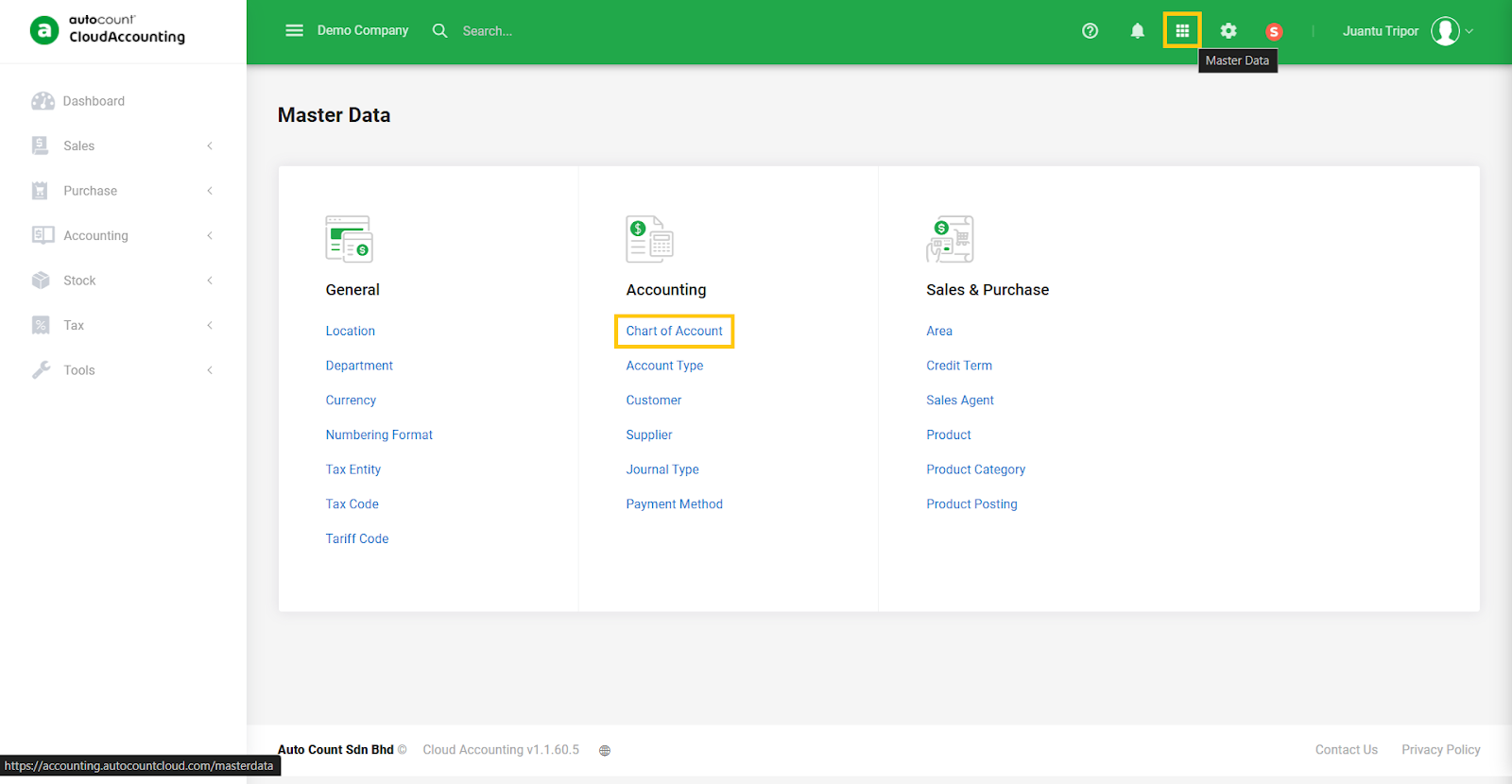The image size is (1512, 784).
Task: Open the Master Data grid icon
Action: (x=1182, y=30)
